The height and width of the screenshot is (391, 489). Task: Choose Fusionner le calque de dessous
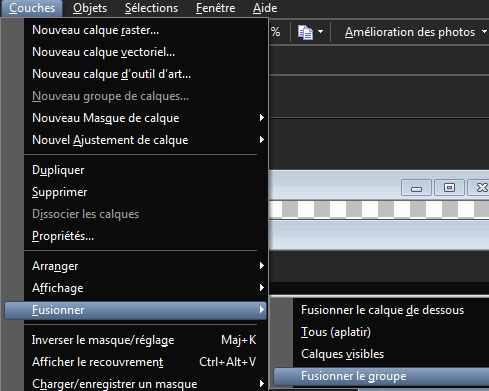tap(391, 310)
